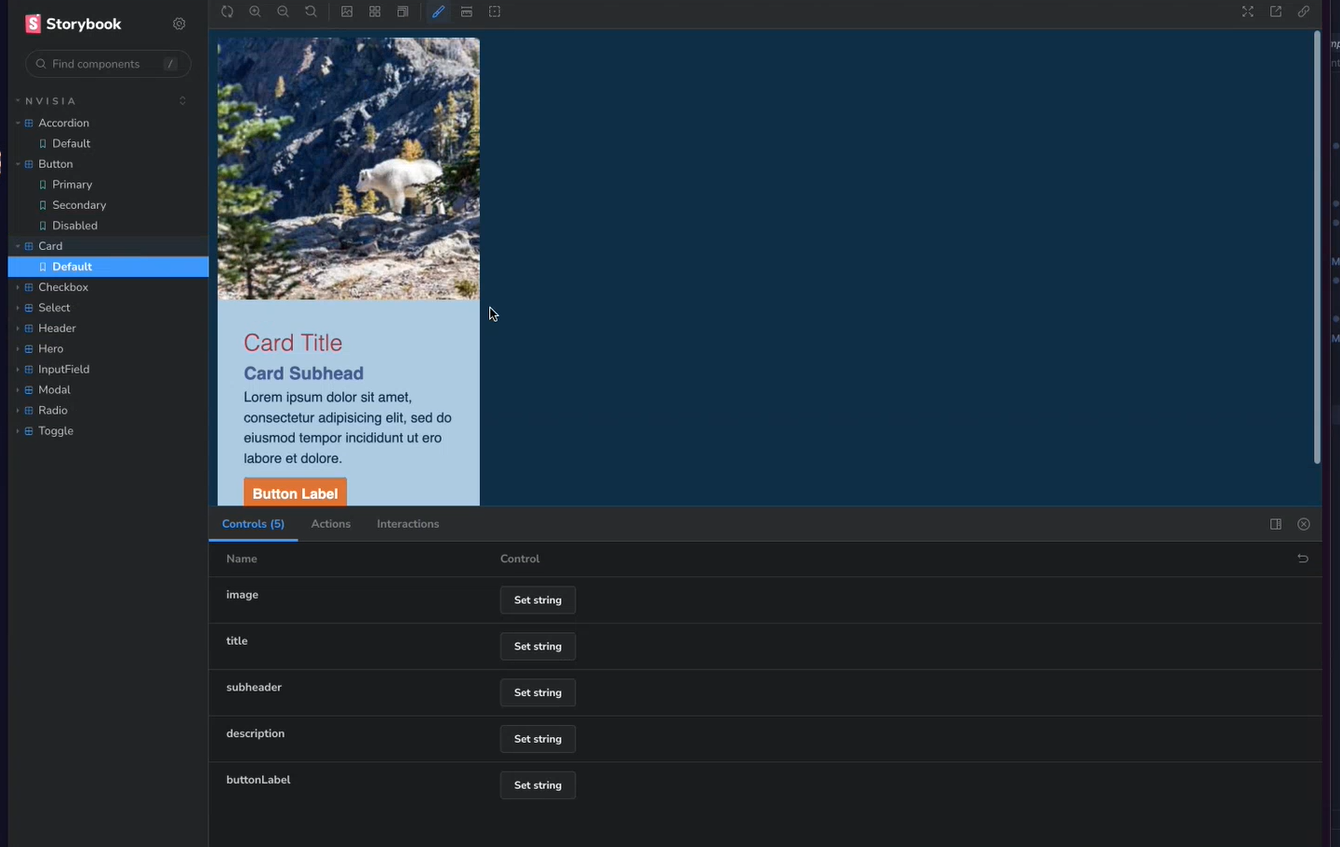Click the Storybook logo

point(73,24)
